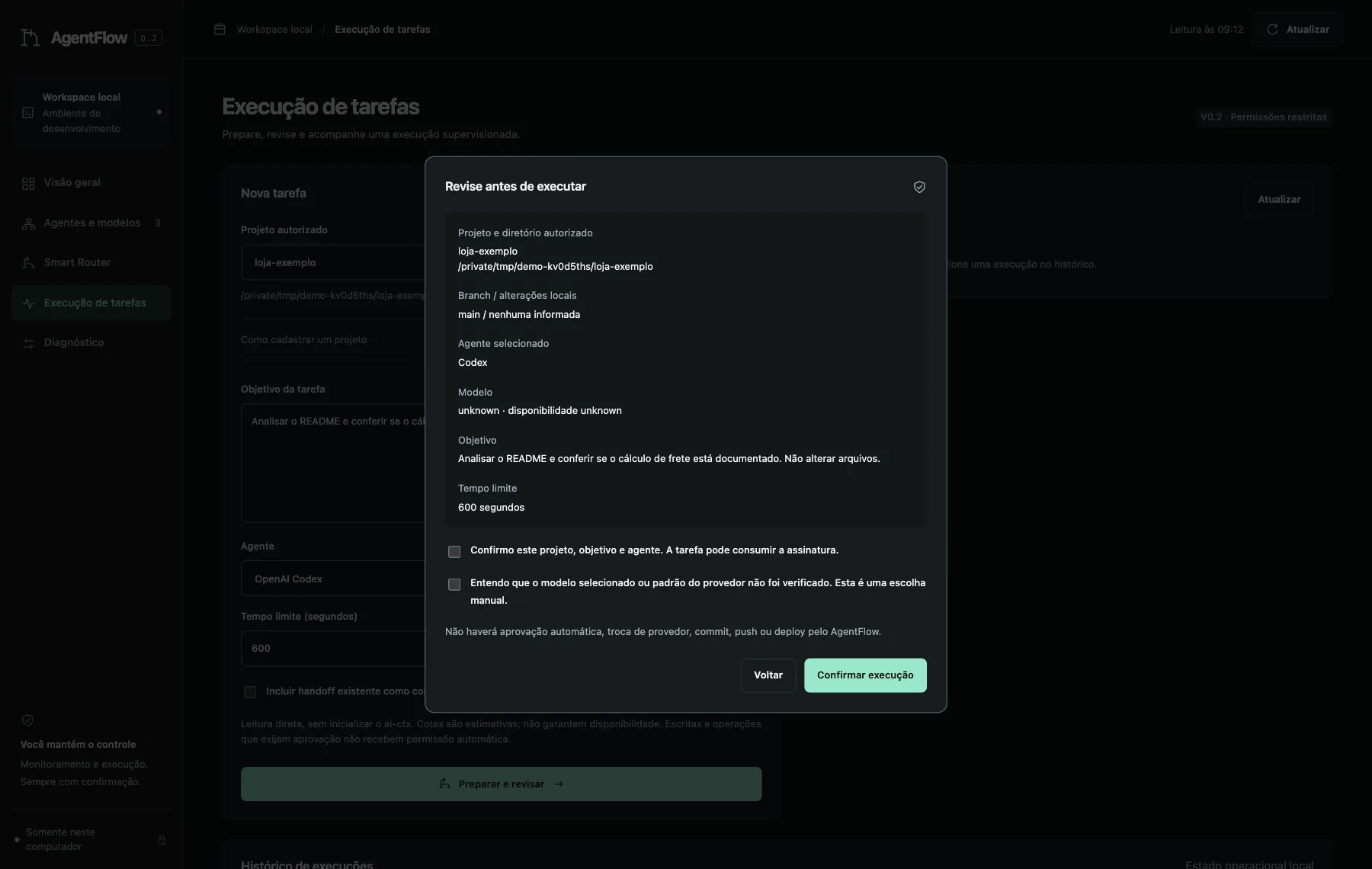Click the main / nenhuma informada text
1372x869 pixels.
(518, 315)
